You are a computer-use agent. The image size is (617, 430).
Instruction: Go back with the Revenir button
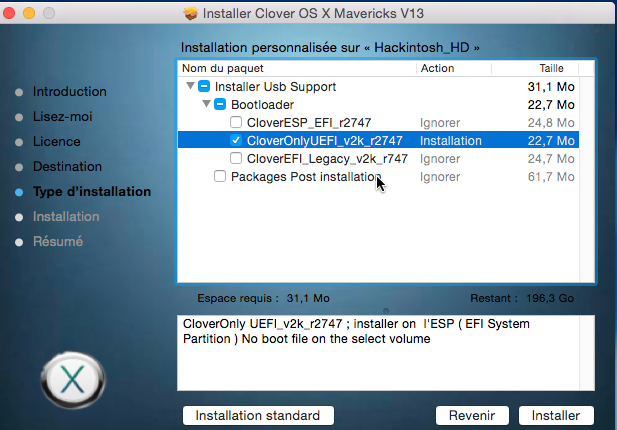pyautogui.click(x=472, y=415)
